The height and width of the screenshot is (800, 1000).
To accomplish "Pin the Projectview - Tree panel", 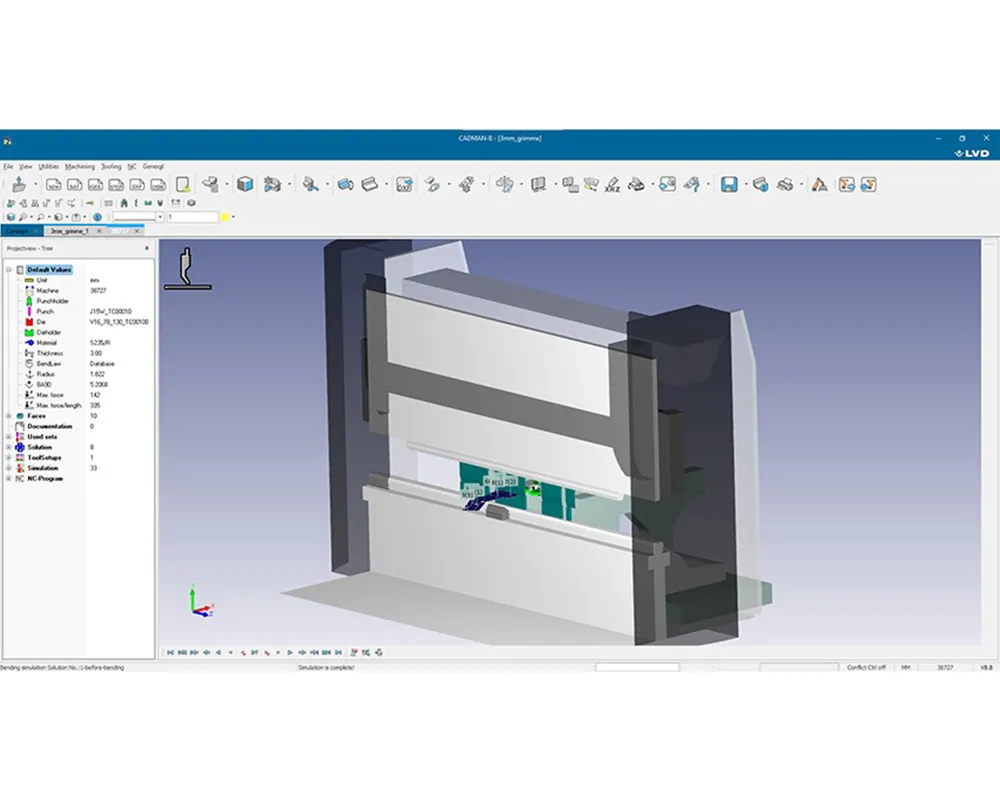I will coord(147,248).
